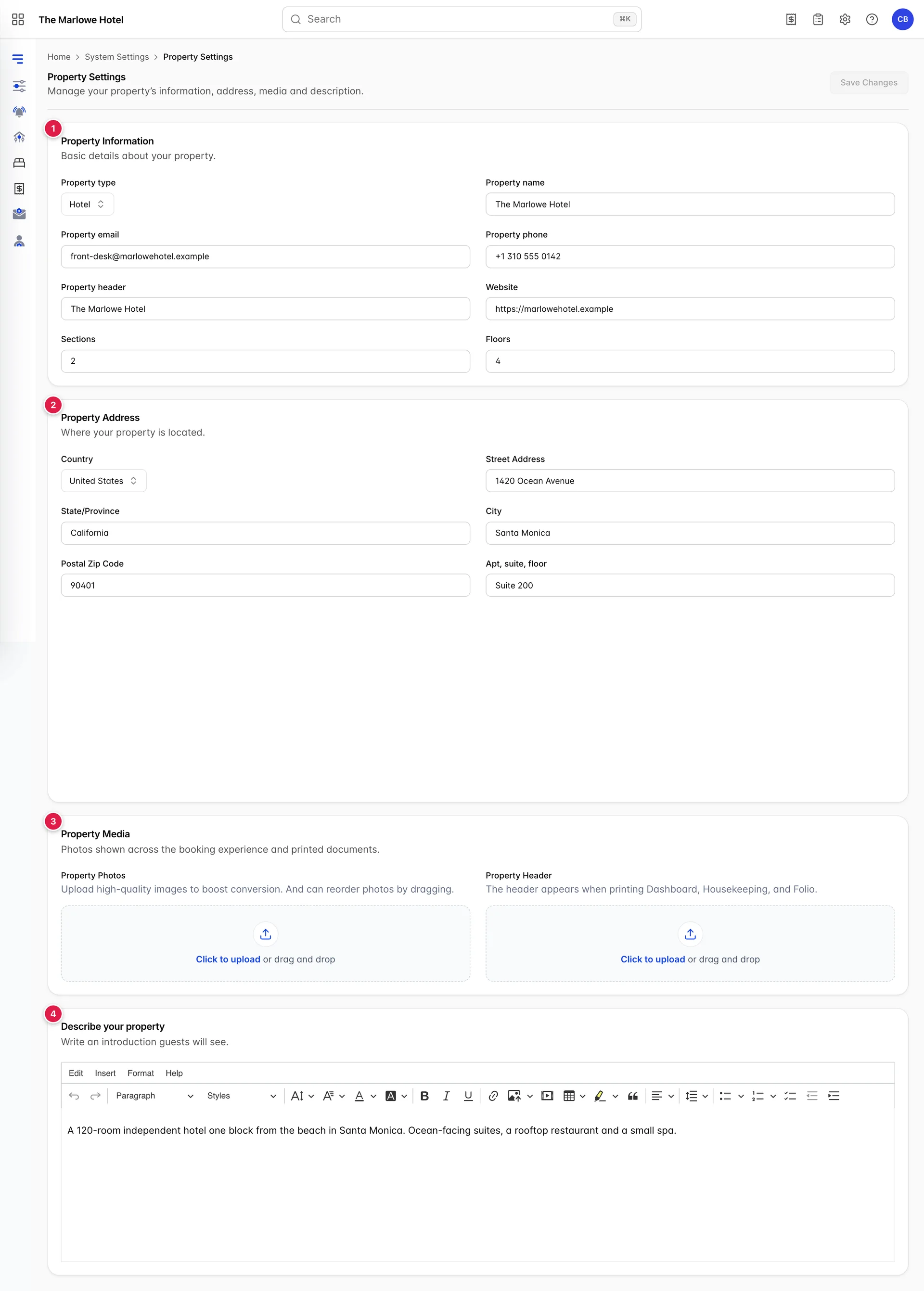Click the Property email field
This screenshot has height=1291, width=924.
coord(265,256)
